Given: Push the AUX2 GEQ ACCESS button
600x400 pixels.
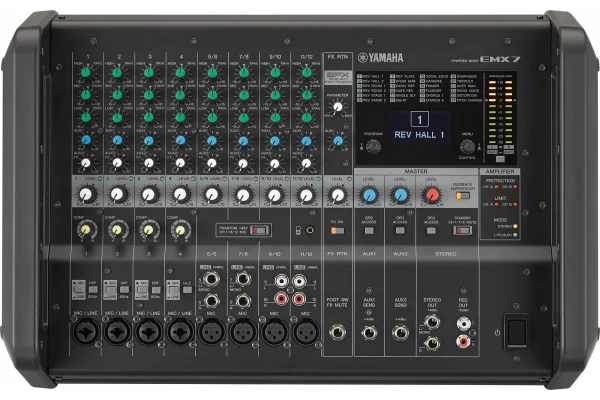Looking at the screenshot, I should [400, 231].
